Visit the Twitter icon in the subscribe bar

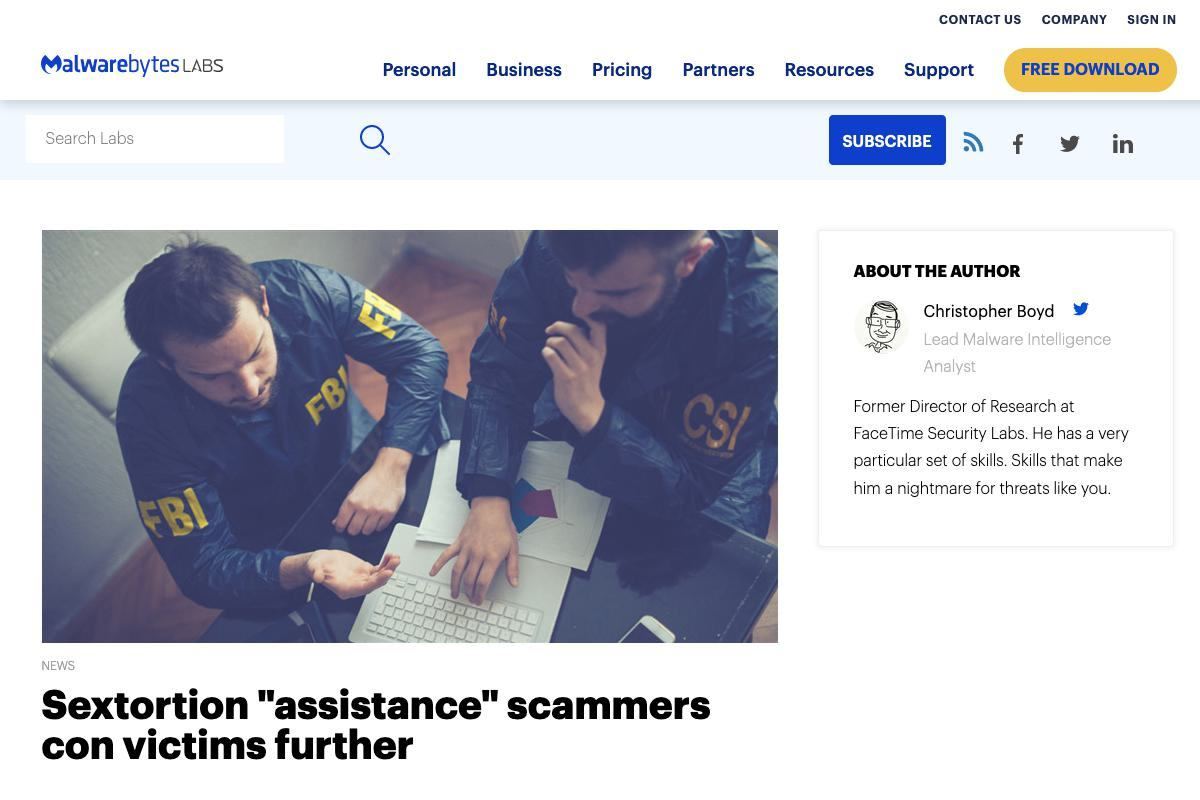[1070, 144]
